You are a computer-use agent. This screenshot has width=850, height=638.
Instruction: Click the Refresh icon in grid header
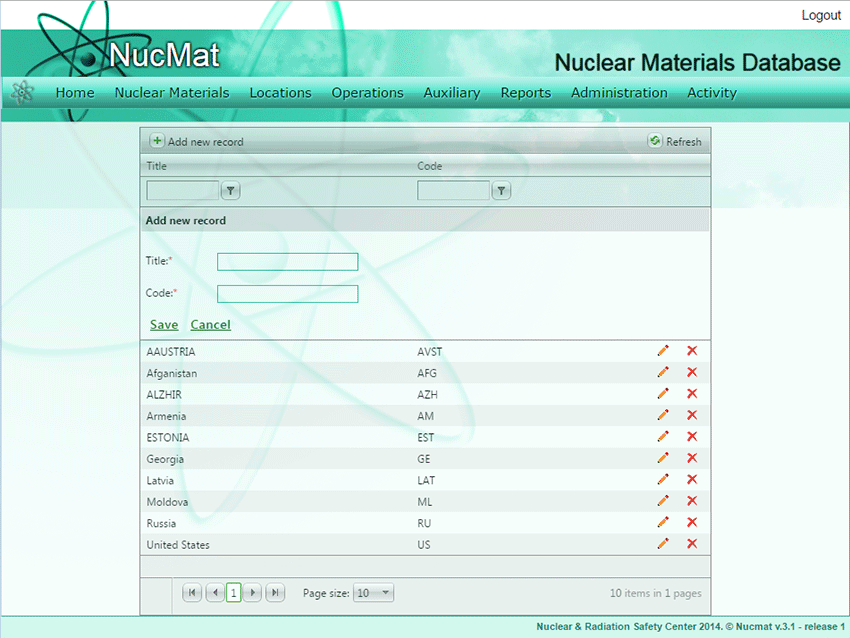click(x=655, y=142)
